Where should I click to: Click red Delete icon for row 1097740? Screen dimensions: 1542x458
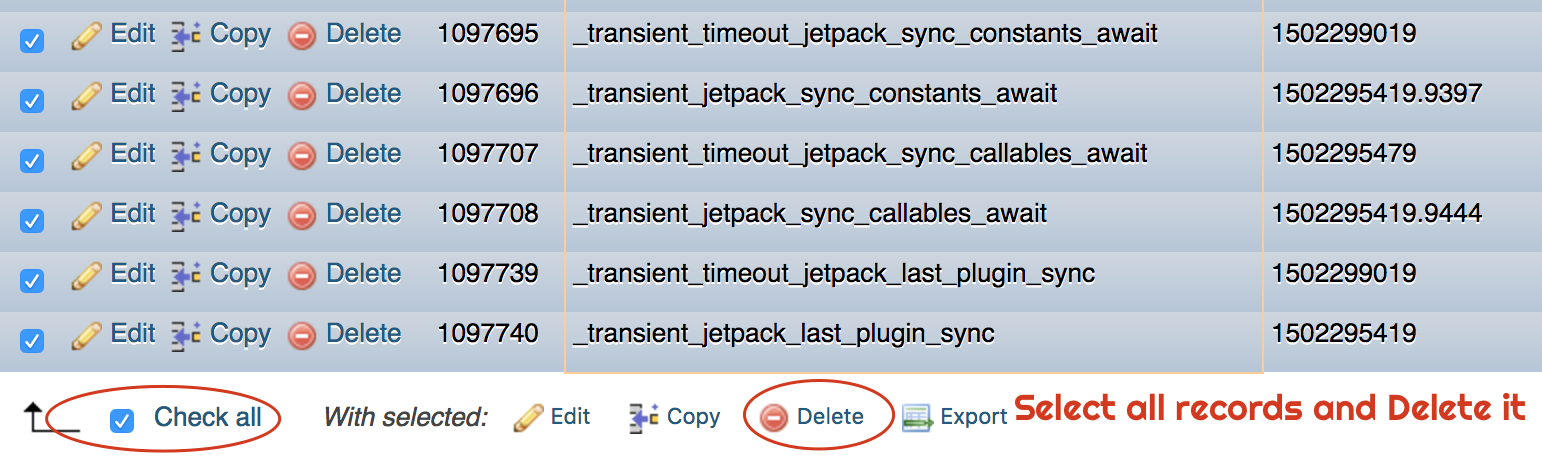(x=302, y=336)
